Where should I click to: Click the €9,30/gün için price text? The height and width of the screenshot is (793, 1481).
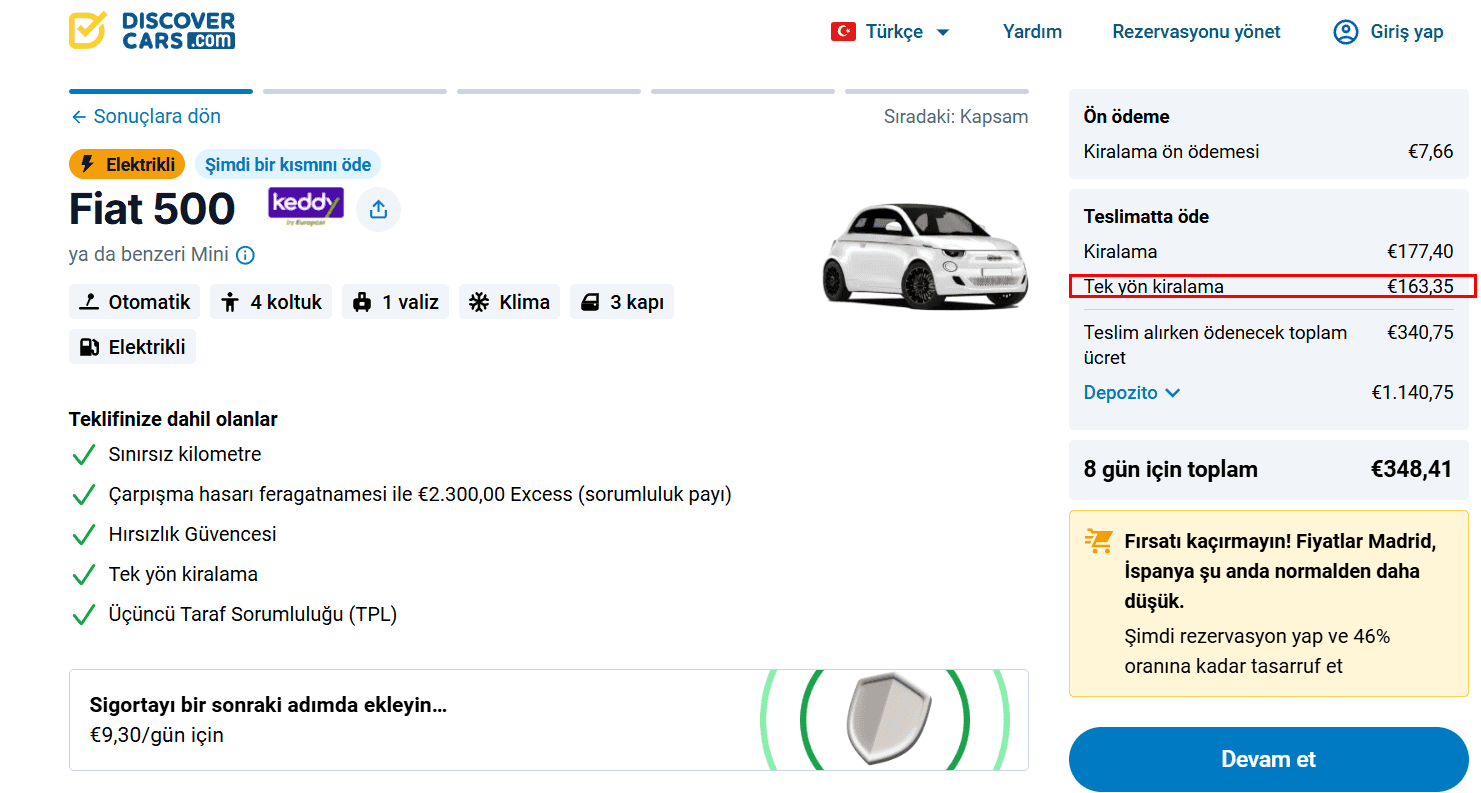(x=157, y=736)
